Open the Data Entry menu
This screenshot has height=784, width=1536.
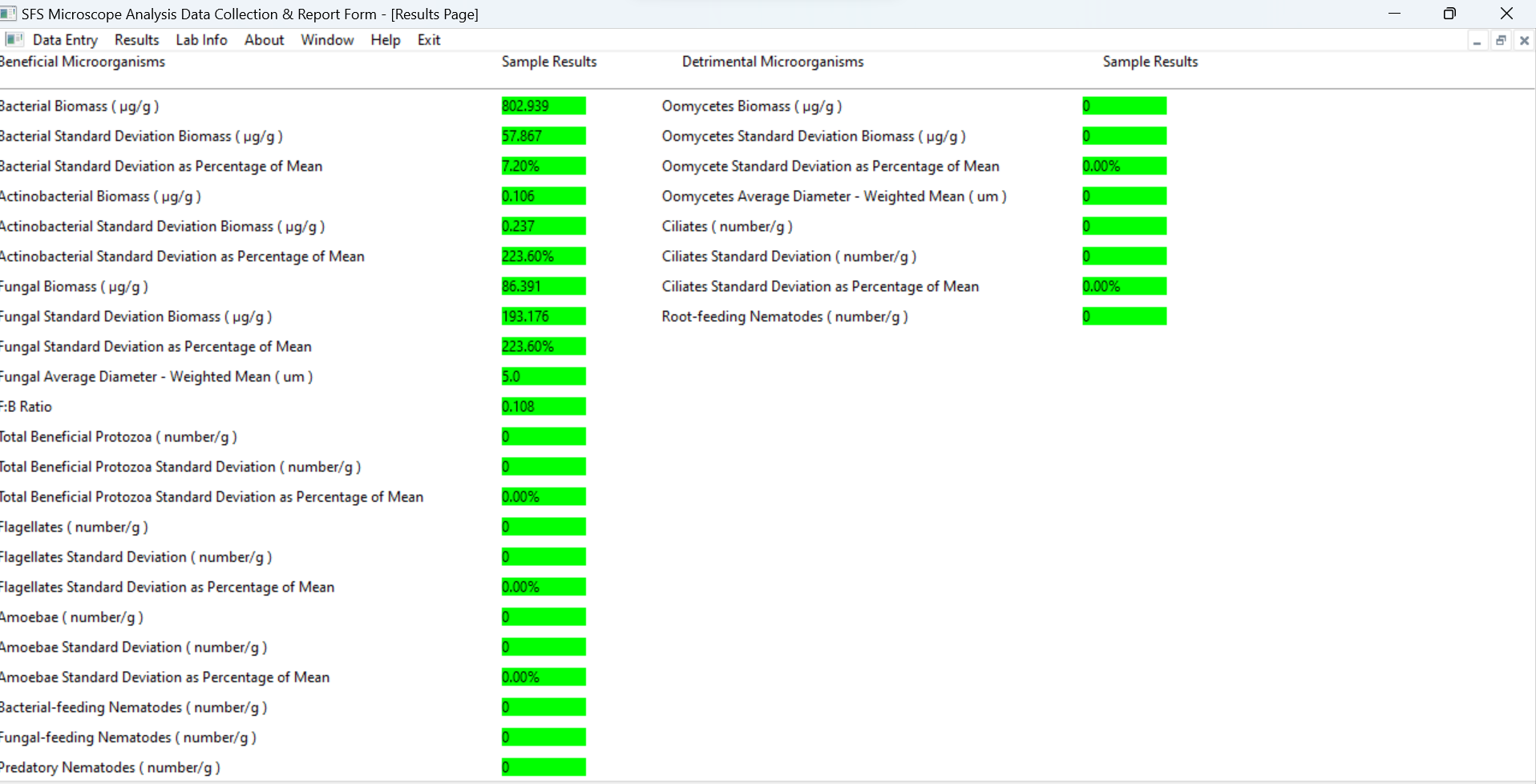coord(65,40)
